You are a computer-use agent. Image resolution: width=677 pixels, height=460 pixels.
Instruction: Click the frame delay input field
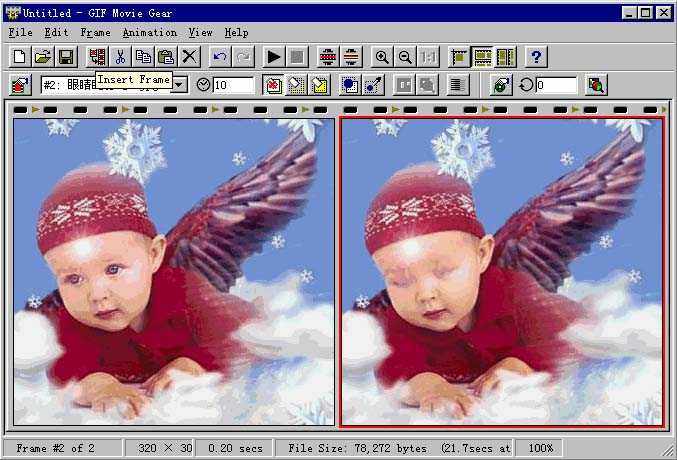pyautogui.click(x=233, y=85)
